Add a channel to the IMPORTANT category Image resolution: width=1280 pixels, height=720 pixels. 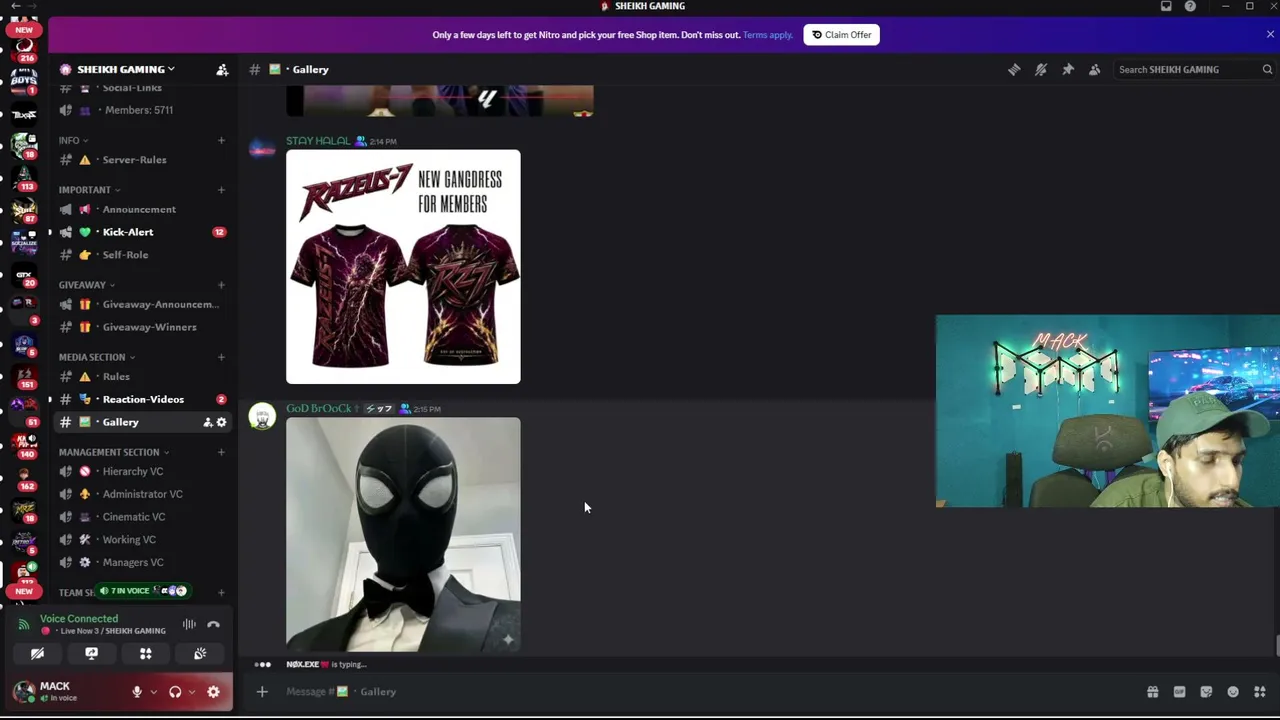point(221,190)
